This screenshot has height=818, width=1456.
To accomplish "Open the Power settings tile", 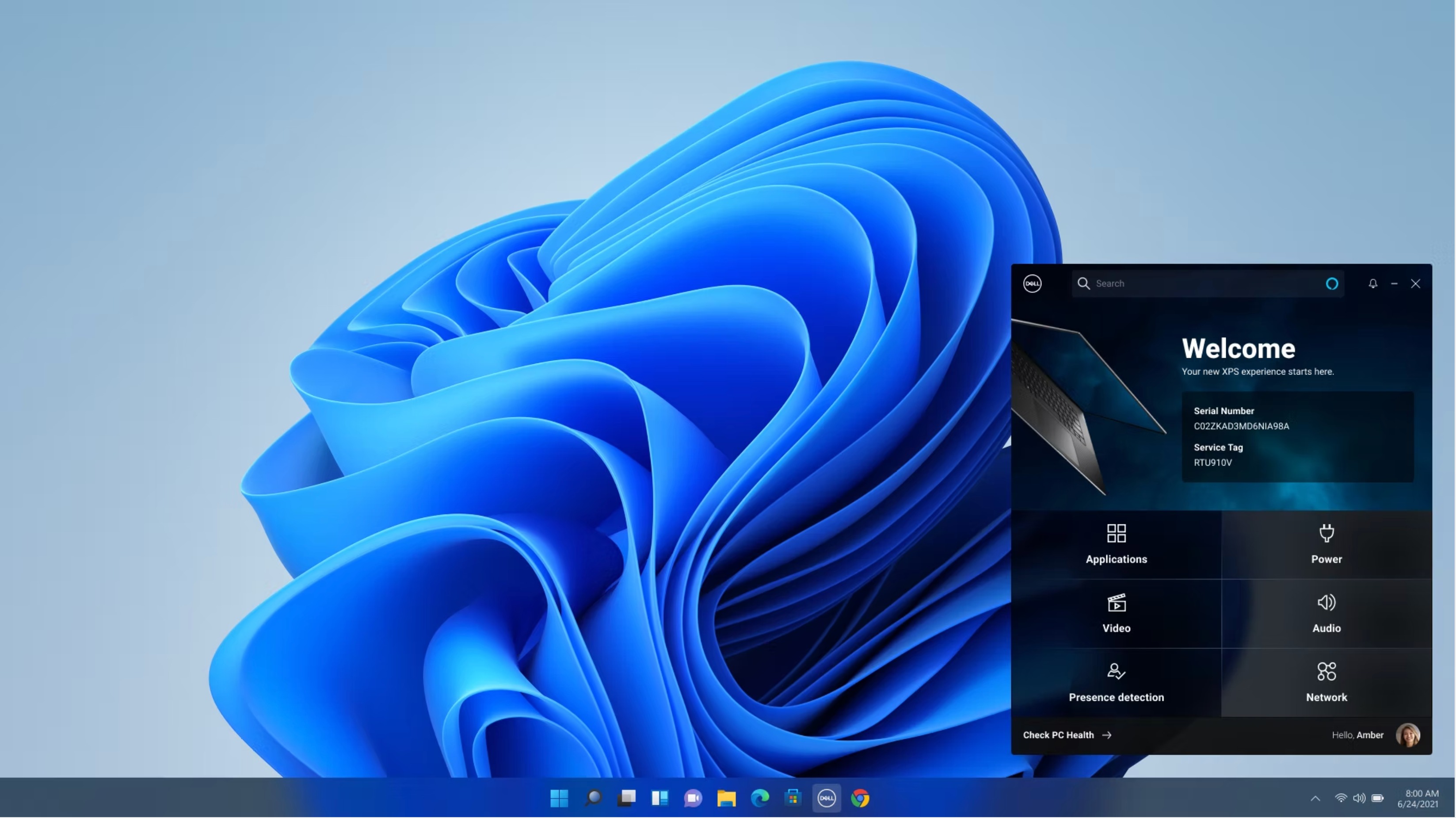I will [x=1326, y=544].
